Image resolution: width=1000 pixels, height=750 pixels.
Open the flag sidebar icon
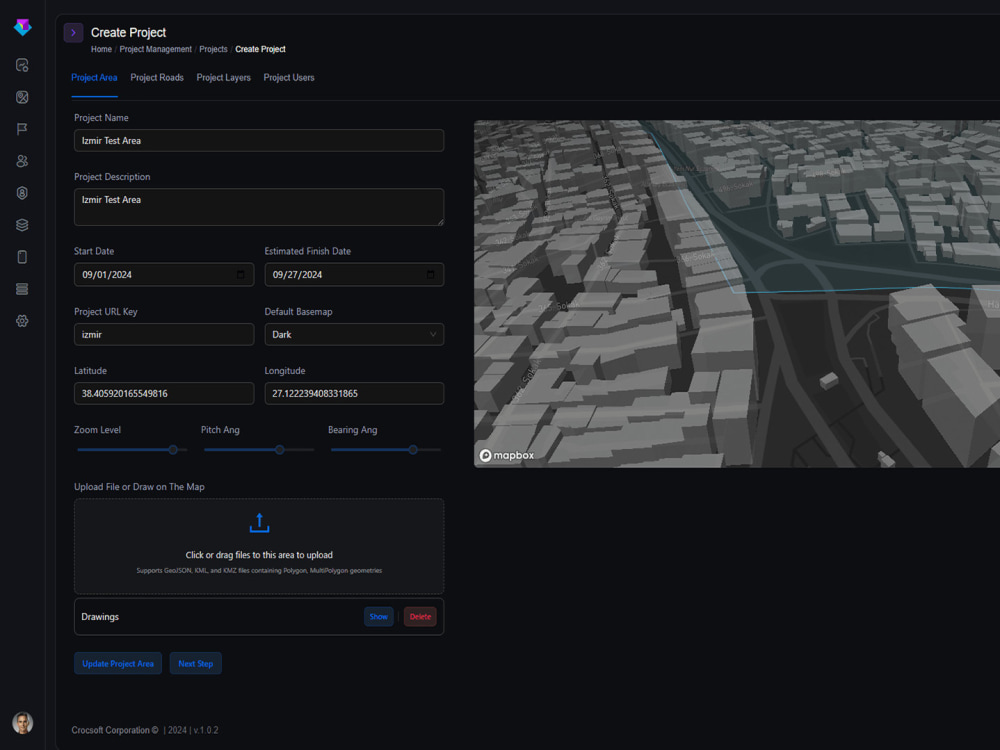coord(22,129)
